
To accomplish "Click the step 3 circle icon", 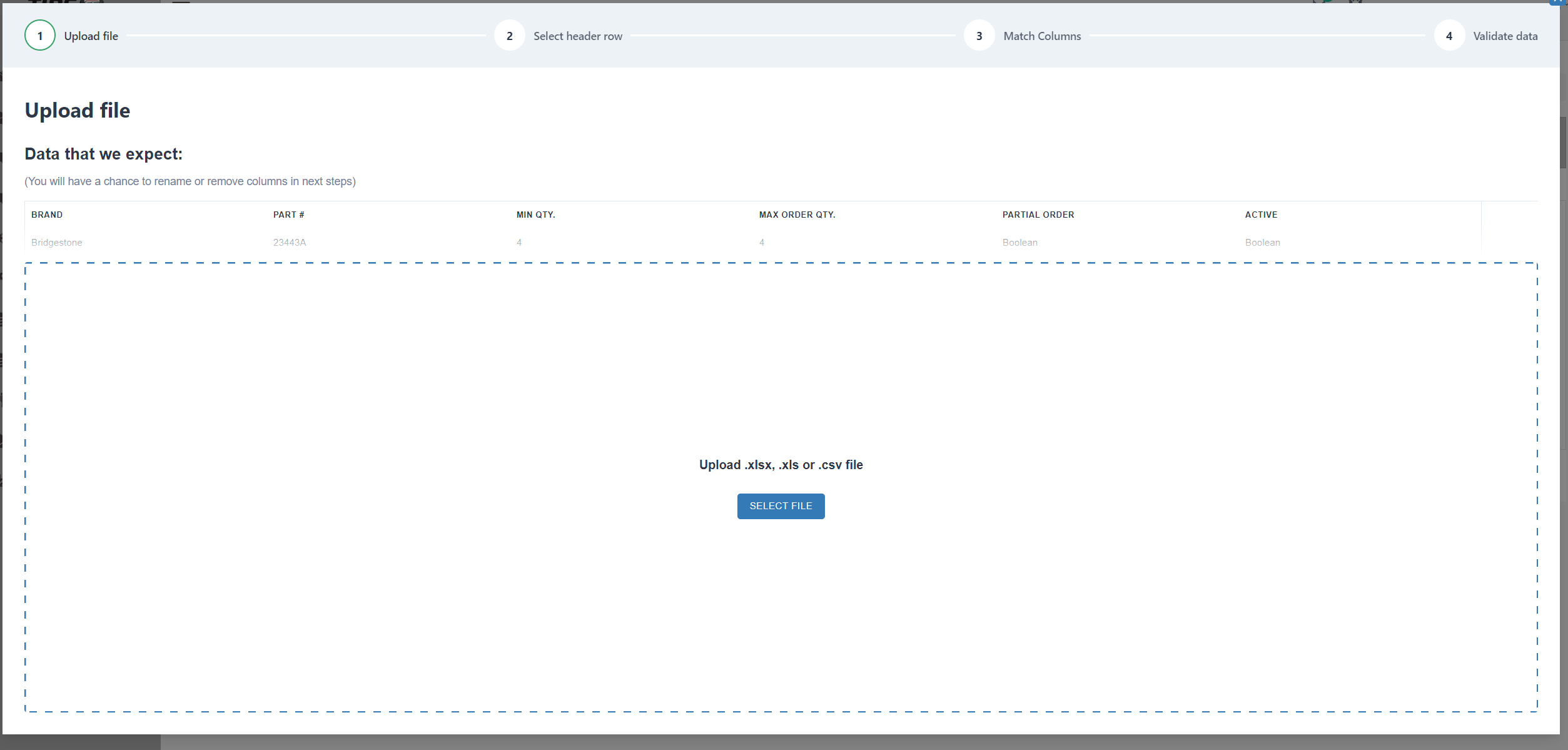I will (x=979, y=36).
